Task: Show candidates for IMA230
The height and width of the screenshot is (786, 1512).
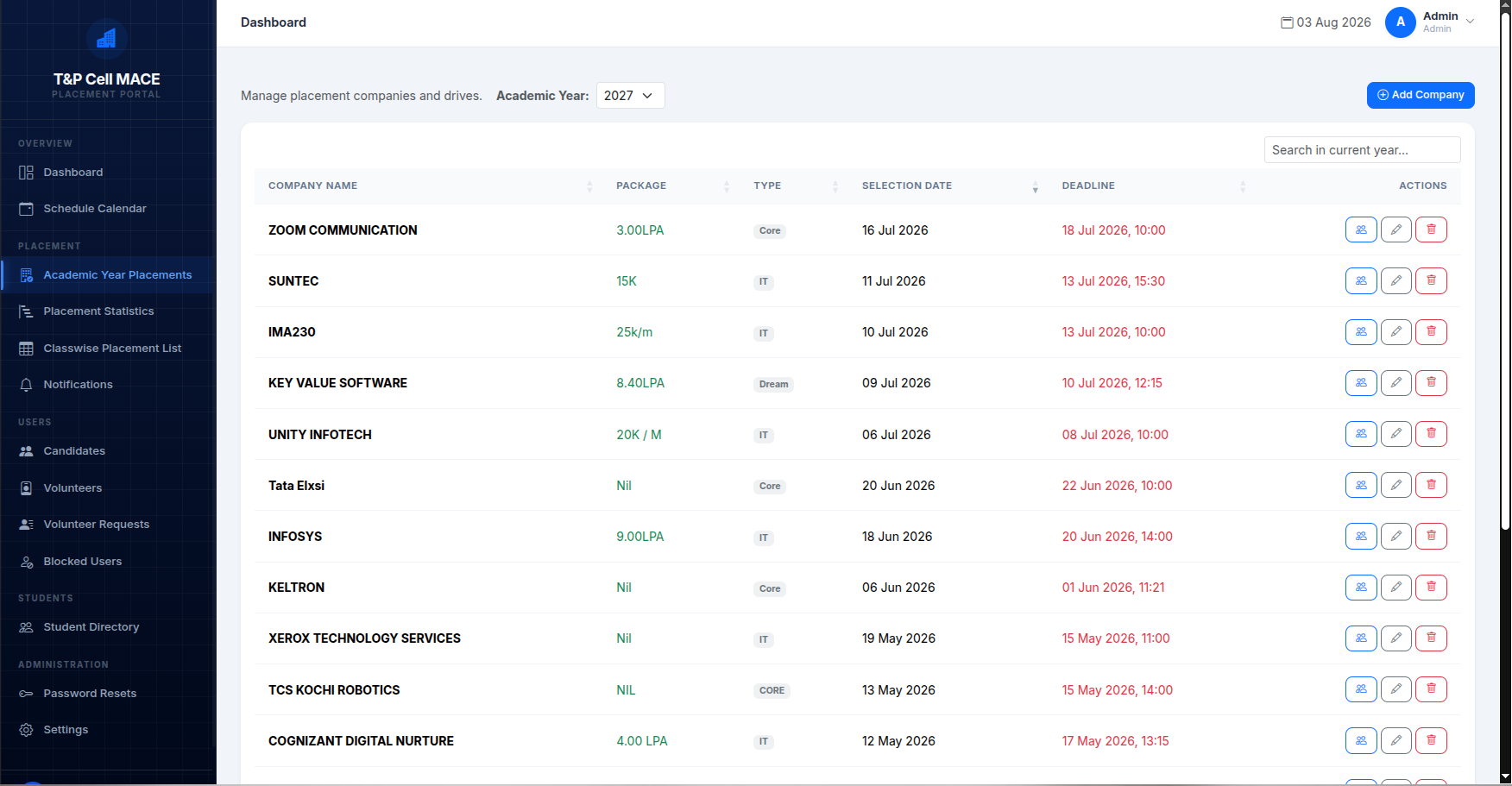Action: pos(1361,331)
